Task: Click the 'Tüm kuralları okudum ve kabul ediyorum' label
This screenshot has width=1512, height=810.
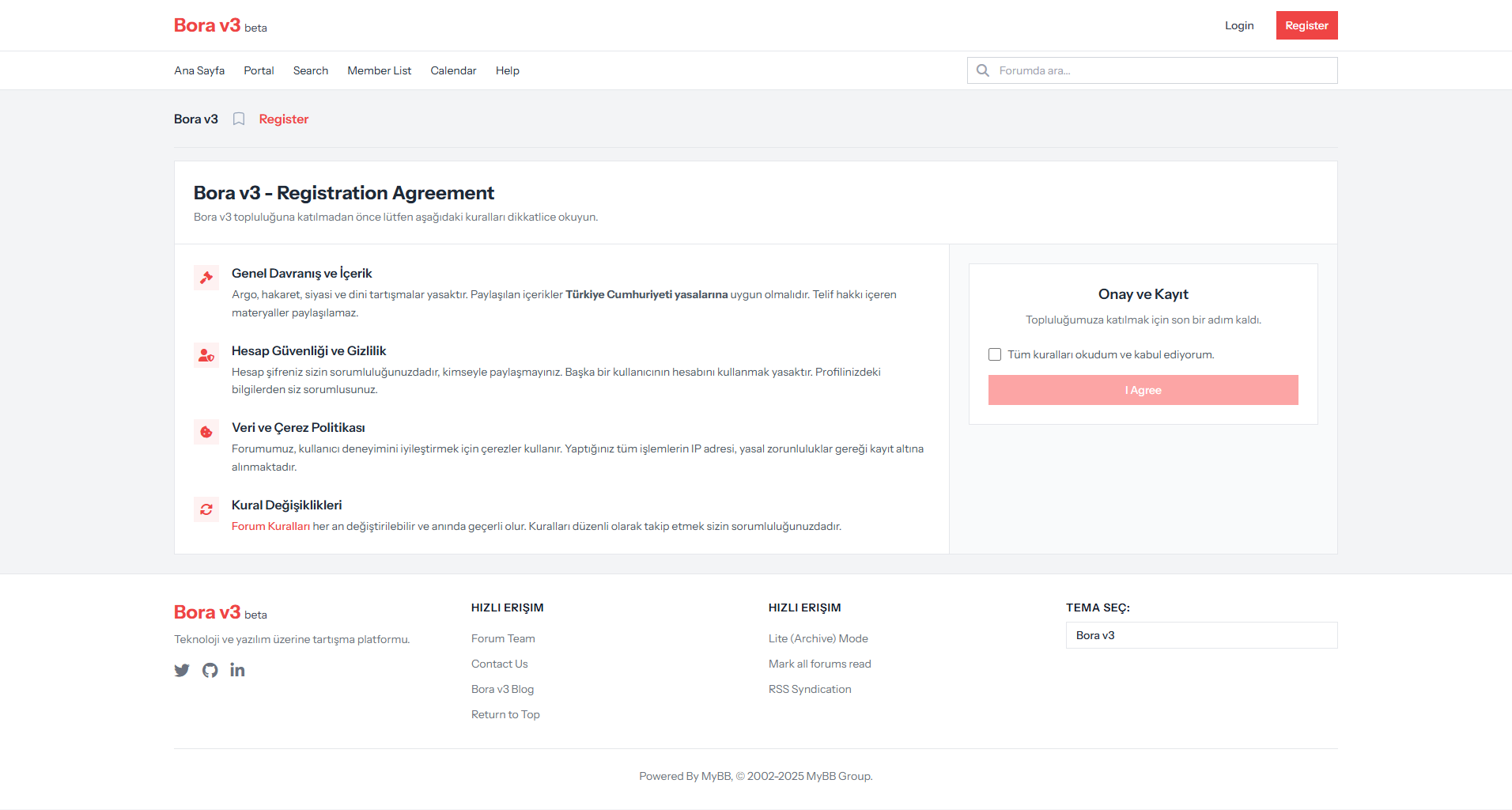Action: [x=1111, y=354]
